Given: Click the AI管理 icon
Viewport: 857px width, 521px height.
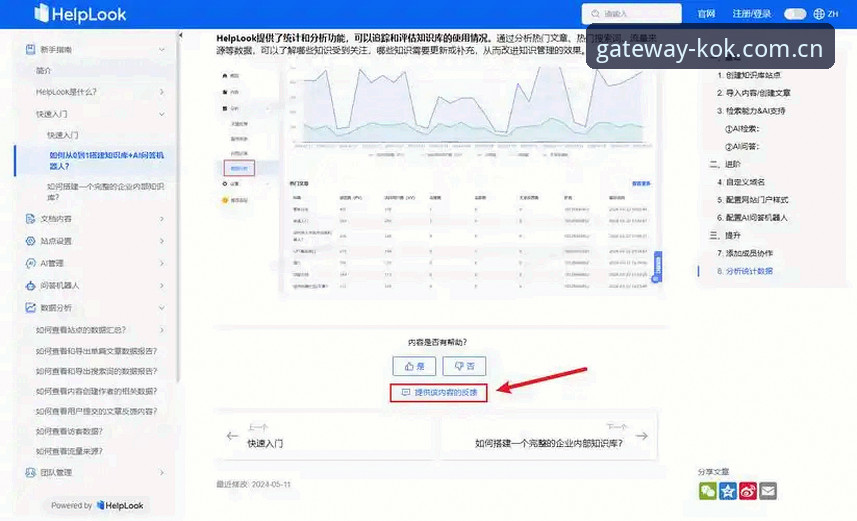Looking at the screenshot, I should click(31, 263).
